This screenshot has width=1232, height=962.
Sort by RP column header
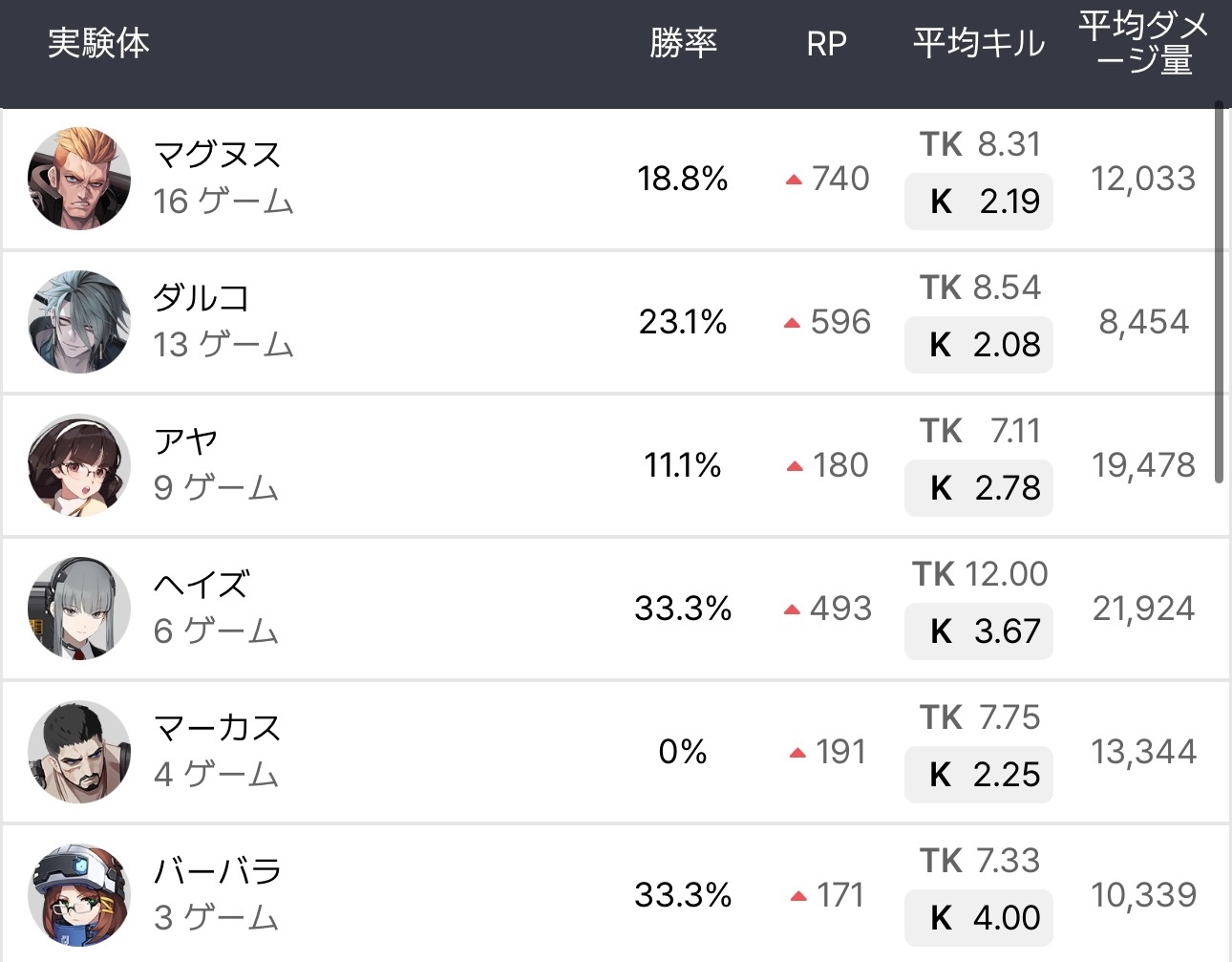(826, 44)
